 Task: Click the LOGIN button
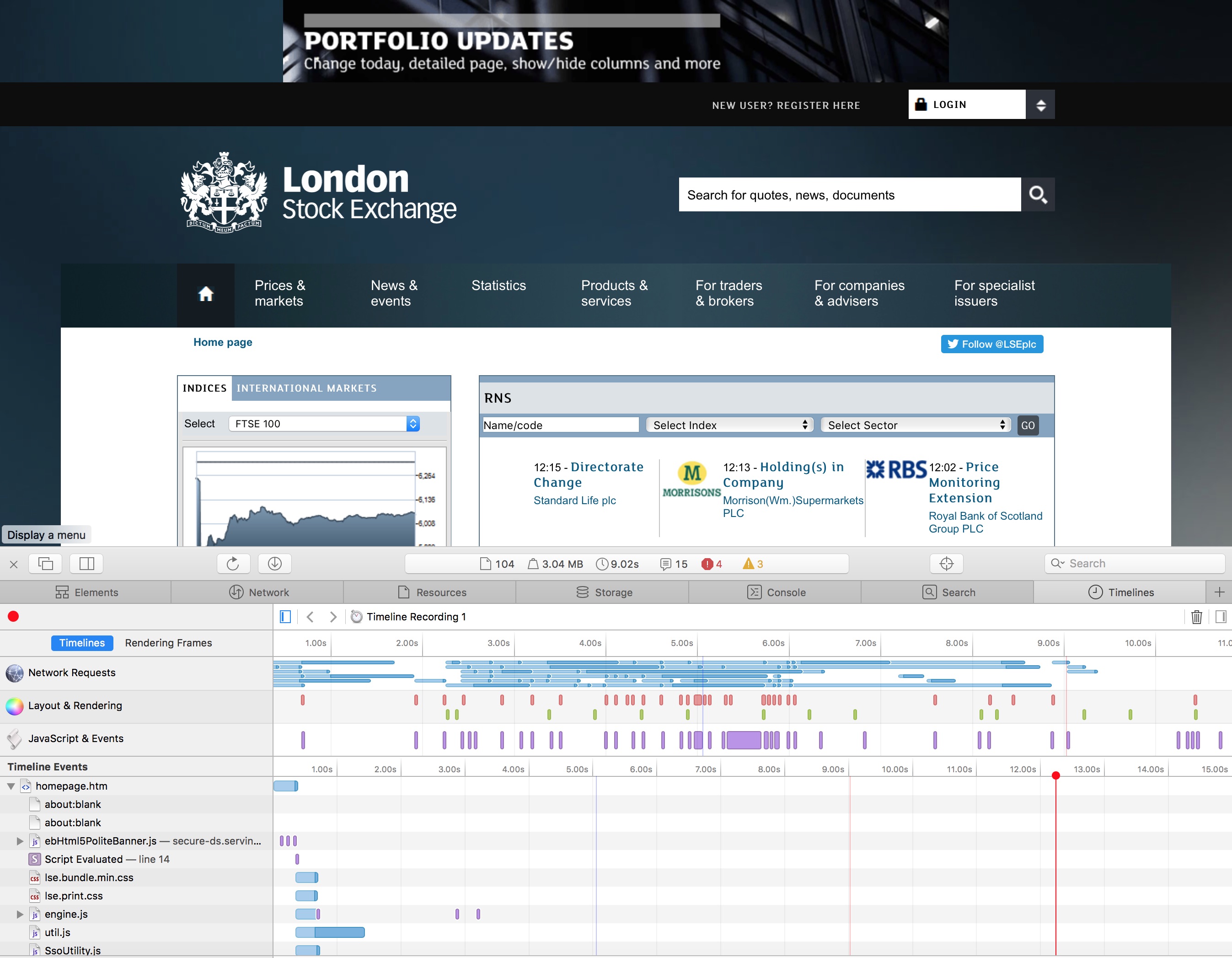[x=967, y=104]
